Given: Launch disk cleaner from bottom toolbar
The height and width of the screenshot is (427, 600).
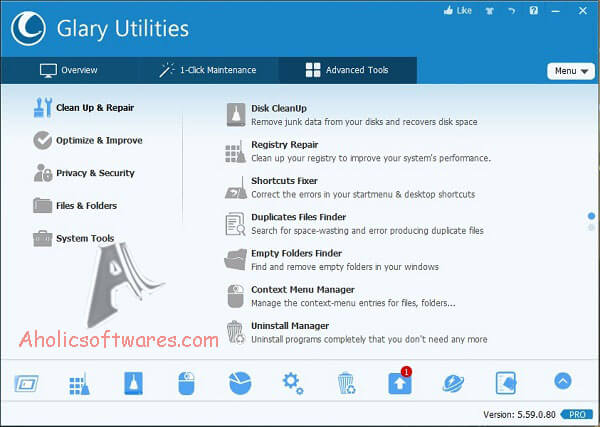Looking at the screenshot, I should click(x=134, y=383).
